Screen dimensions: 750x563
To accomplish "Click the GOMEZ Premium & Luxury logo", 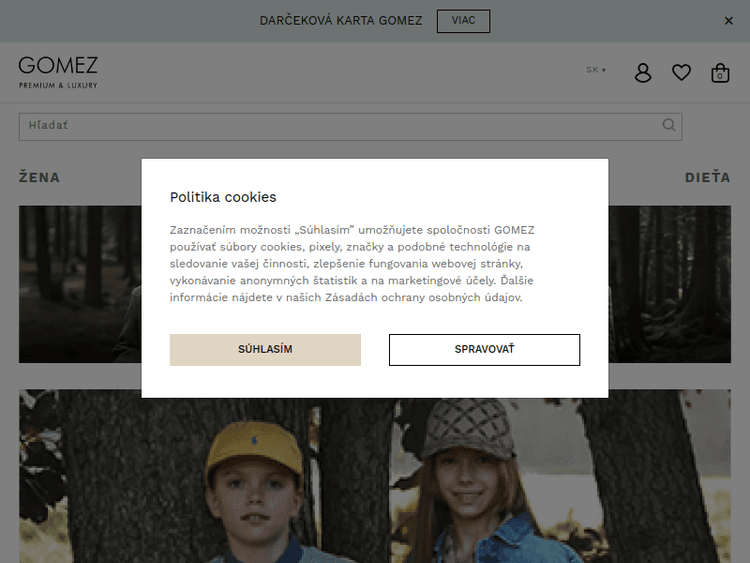I will click(58, 72).
